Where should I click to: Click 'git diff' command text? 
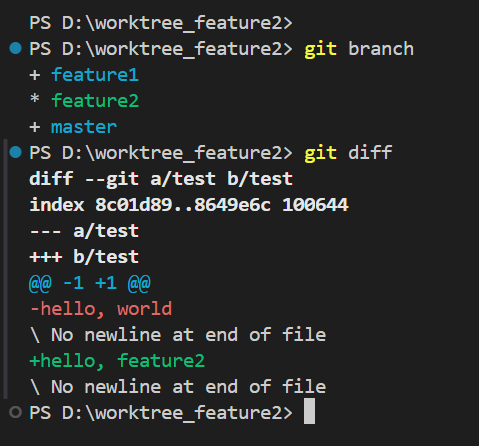click(x=348, y=153)
